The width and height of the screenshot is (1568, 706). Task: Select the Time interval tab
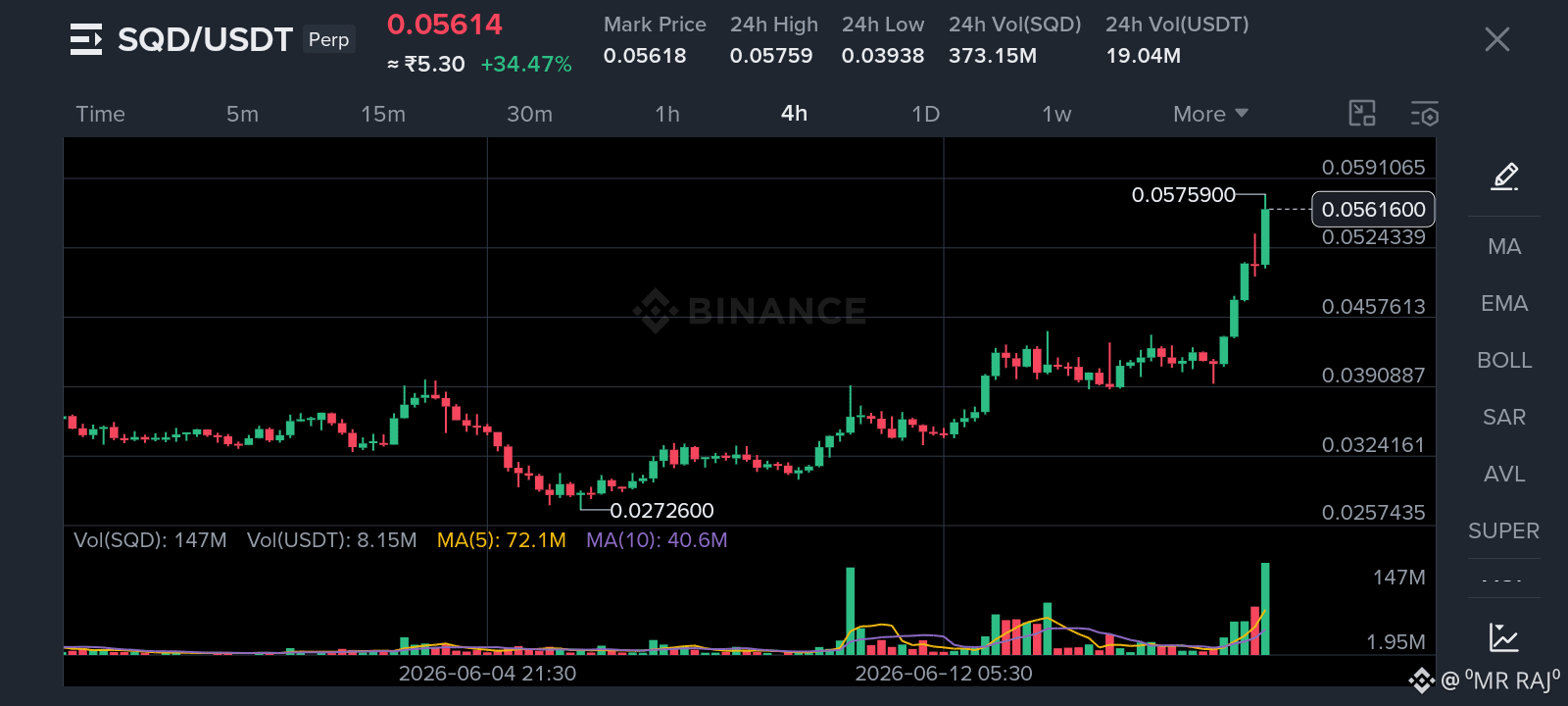101,114
